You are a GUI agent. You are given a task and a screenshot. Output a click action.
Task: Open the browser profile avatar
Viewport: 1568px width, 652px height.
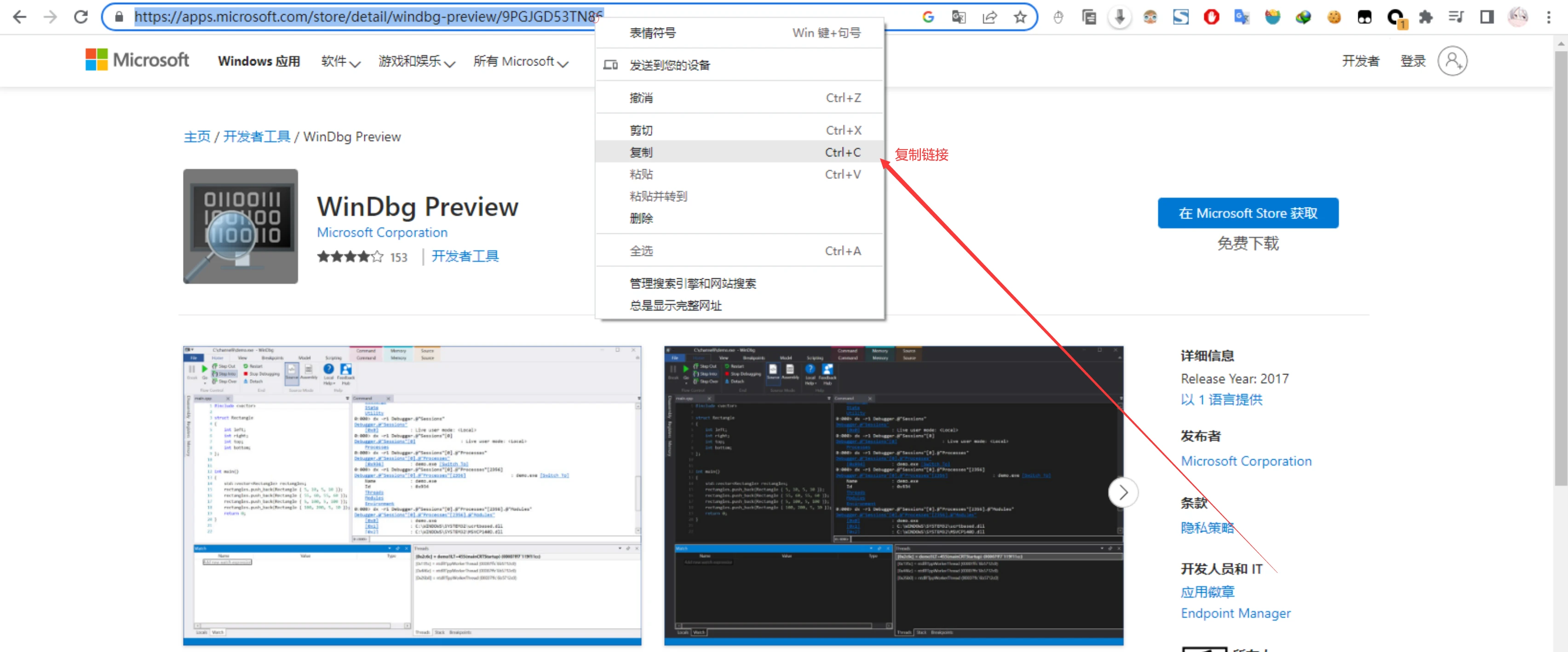[1518, 17]
